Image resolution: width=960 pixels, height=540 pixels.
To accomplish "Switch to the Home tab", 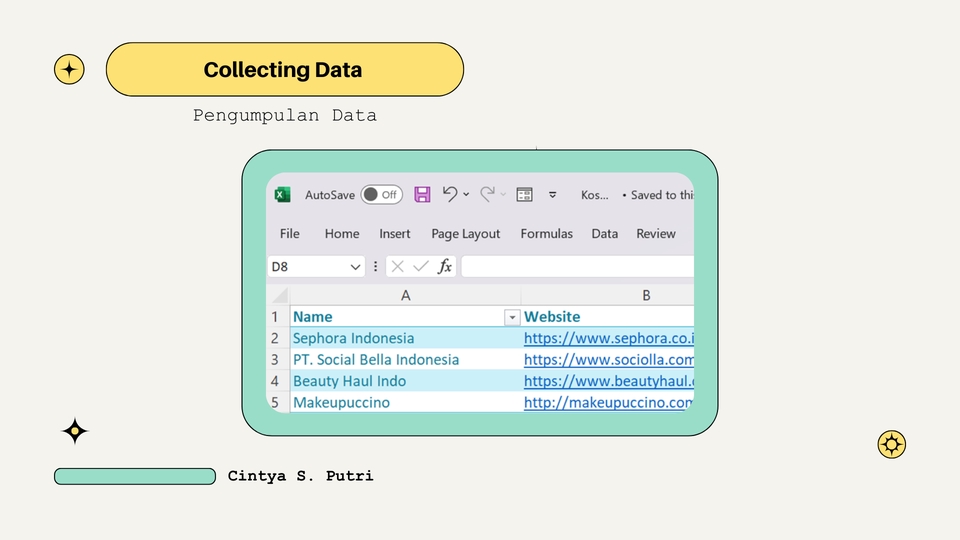I will (x=342, y=233).
